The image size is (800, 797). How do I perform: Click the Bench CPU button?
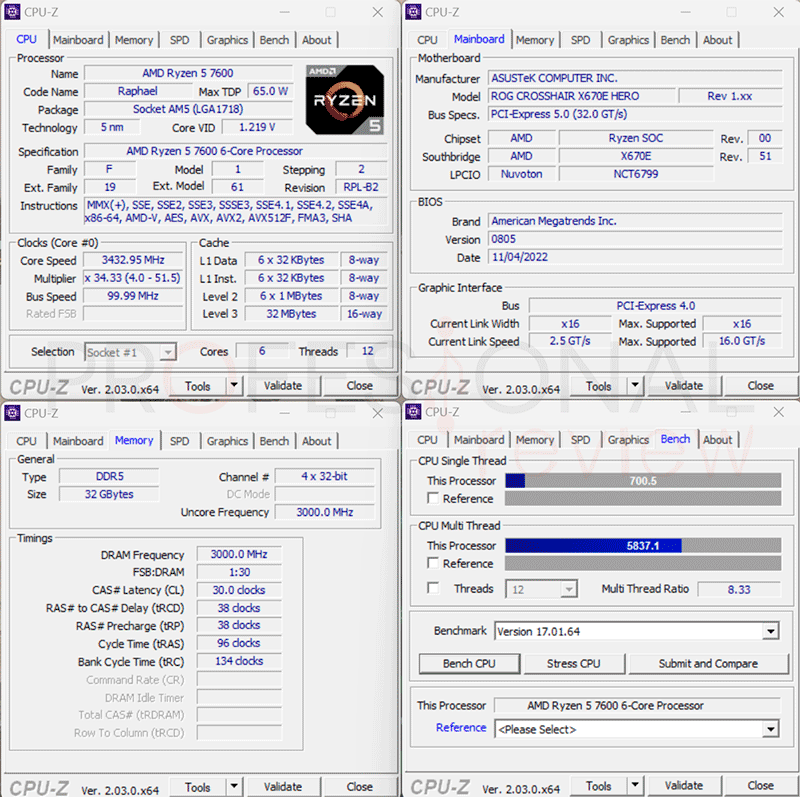(x=469, y=663)
